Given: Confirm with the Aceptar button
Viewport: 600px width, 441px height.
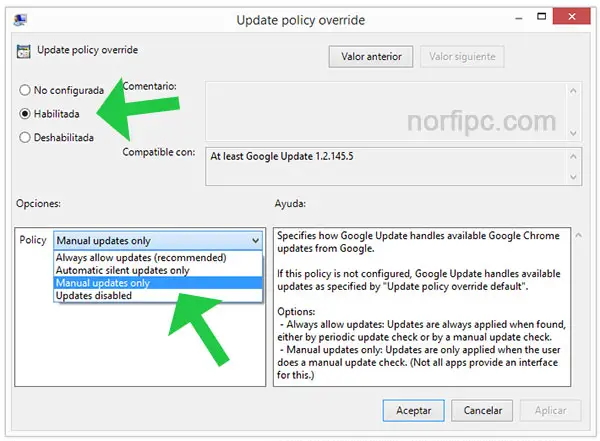Looking at the screenshot, I should tap(413, 410).
